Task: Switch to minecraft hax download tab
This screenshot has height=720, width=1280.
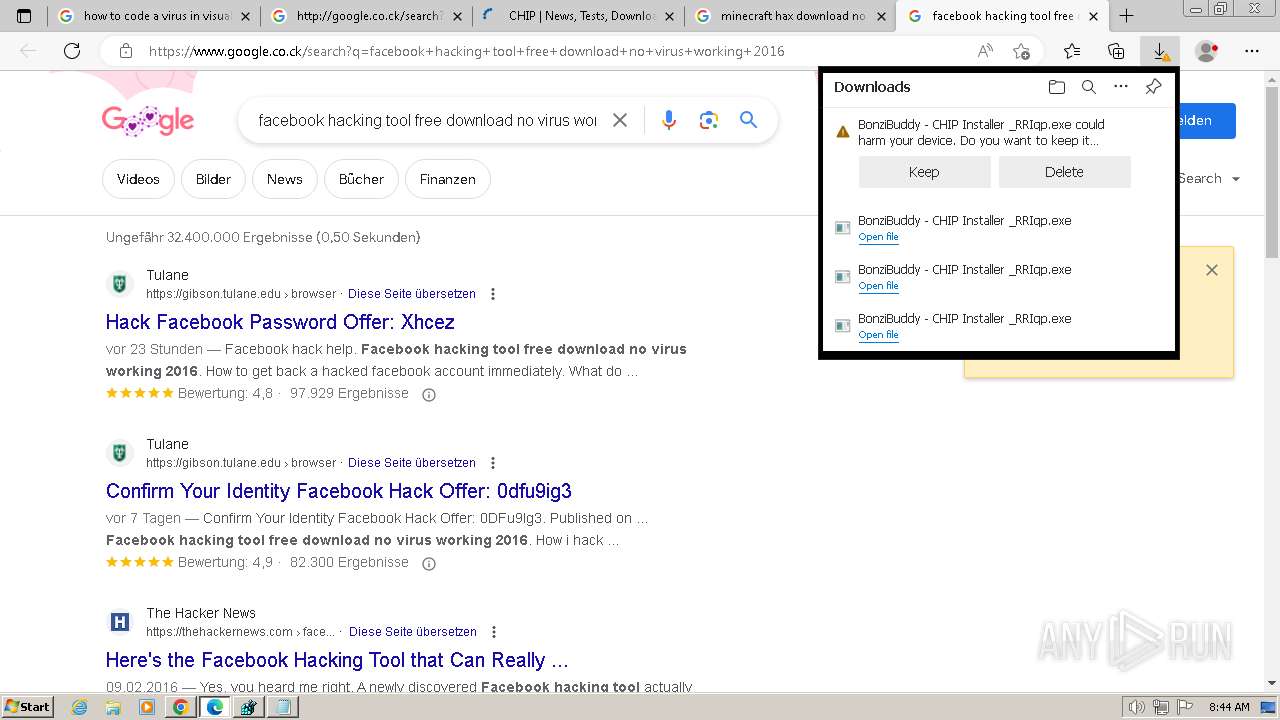Action: pos(792,16)
